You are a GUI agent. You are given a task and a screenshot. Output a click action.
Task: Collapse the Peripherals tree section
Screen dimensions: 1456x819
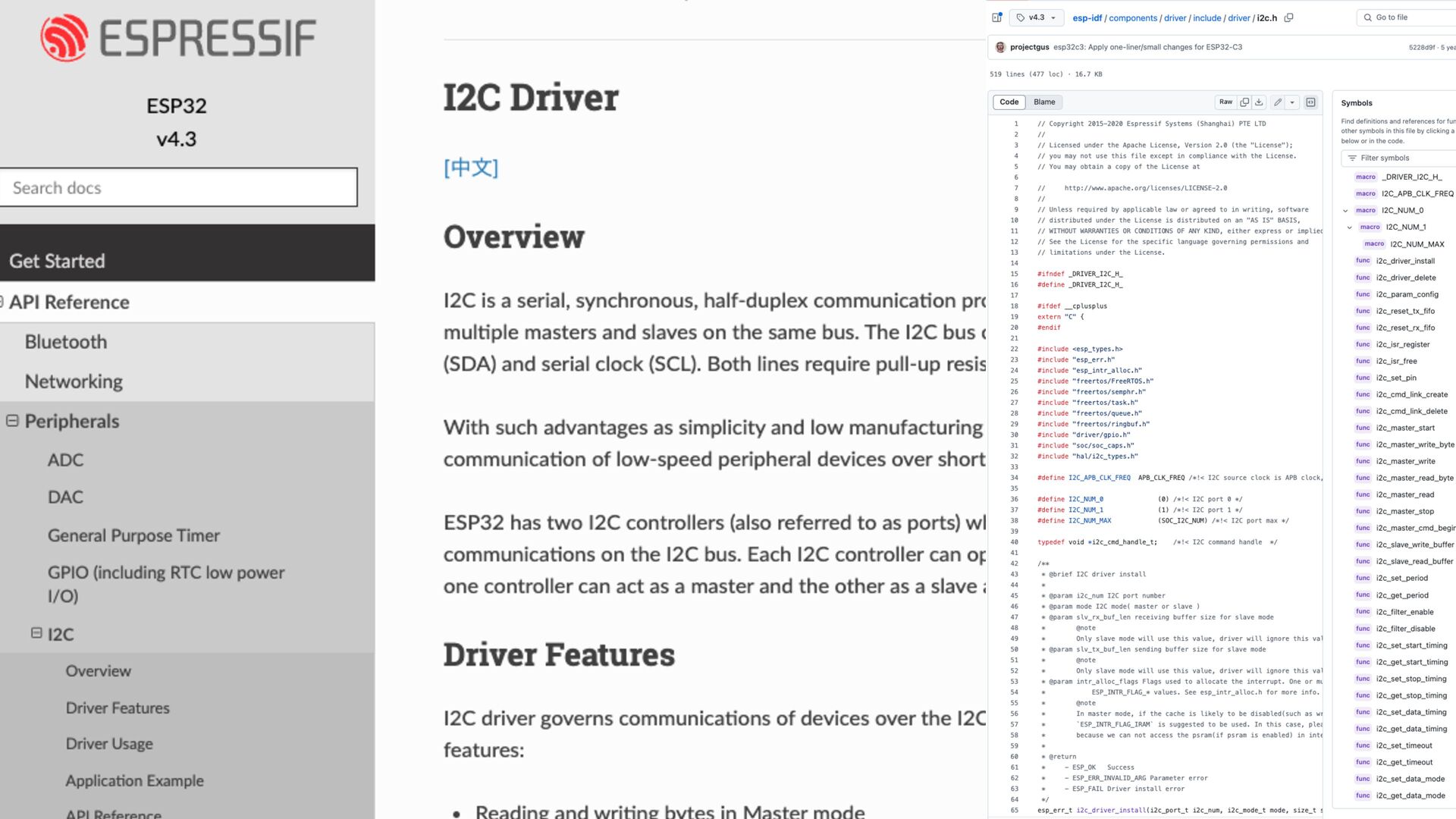pos(12,420)
